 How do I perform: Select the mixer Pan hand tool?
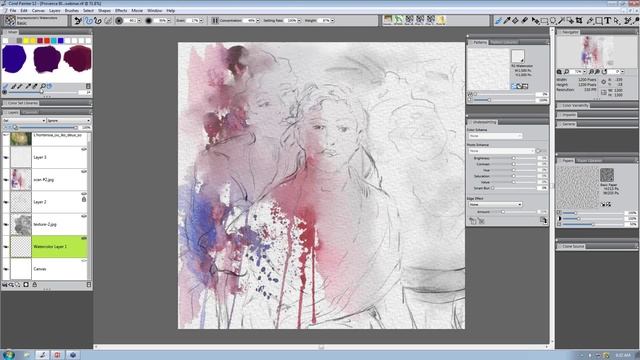(x=49, y=86)
